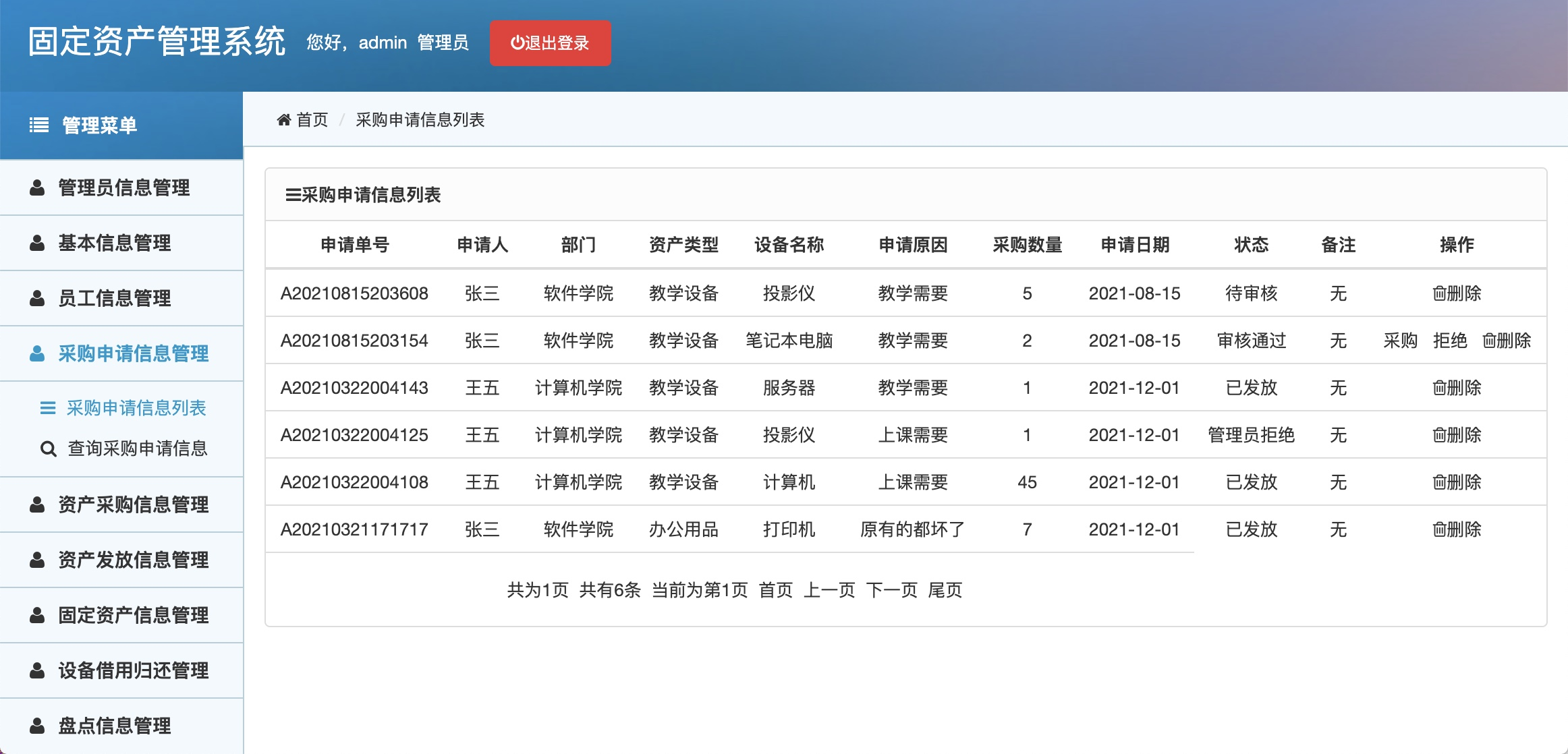This screenshot has width=1568, height=754.
Task: Expand 员工信息管理 menu
Action: 121,299
